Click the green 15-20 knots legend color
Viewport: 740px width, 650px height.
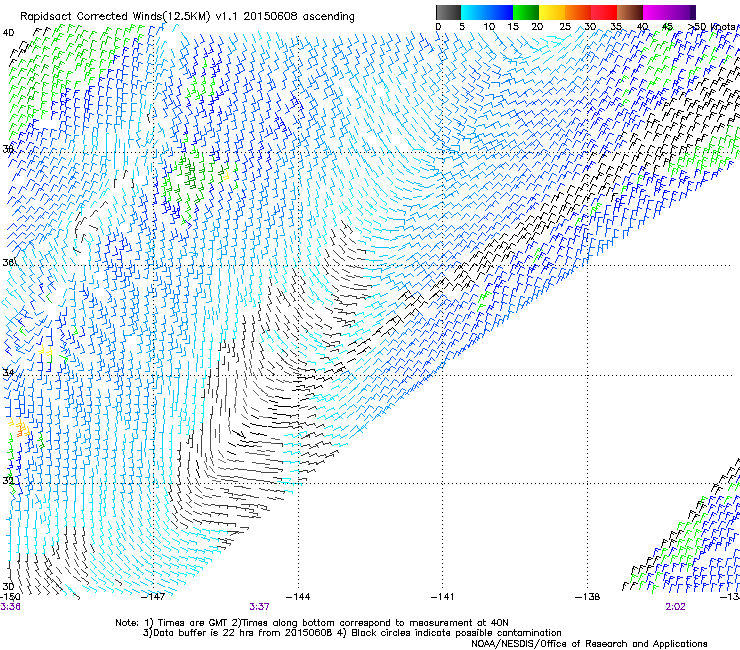(526, 12)
